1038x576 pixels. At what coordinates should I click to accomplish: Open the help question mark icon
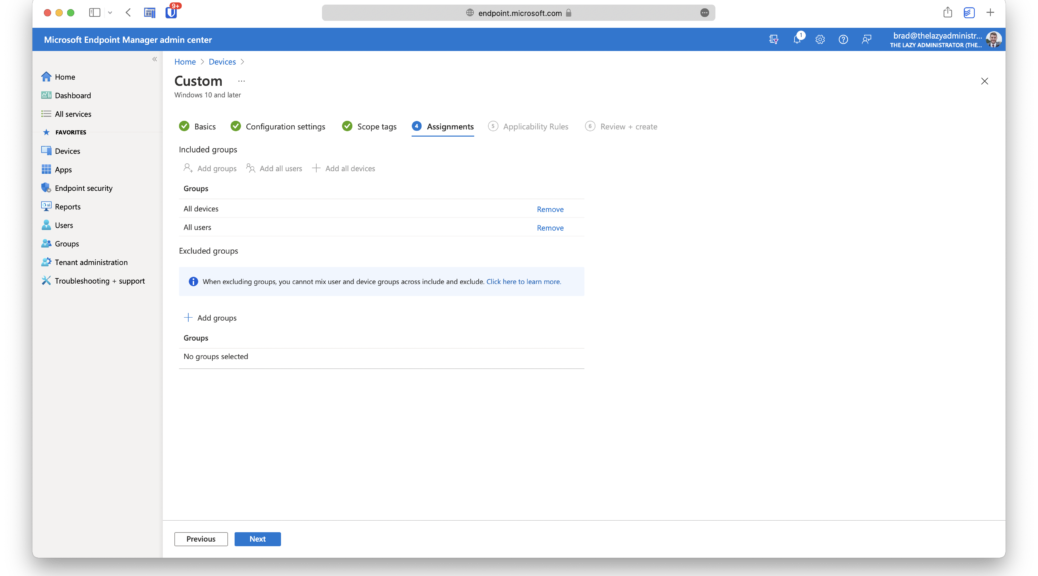coord(843,40)
